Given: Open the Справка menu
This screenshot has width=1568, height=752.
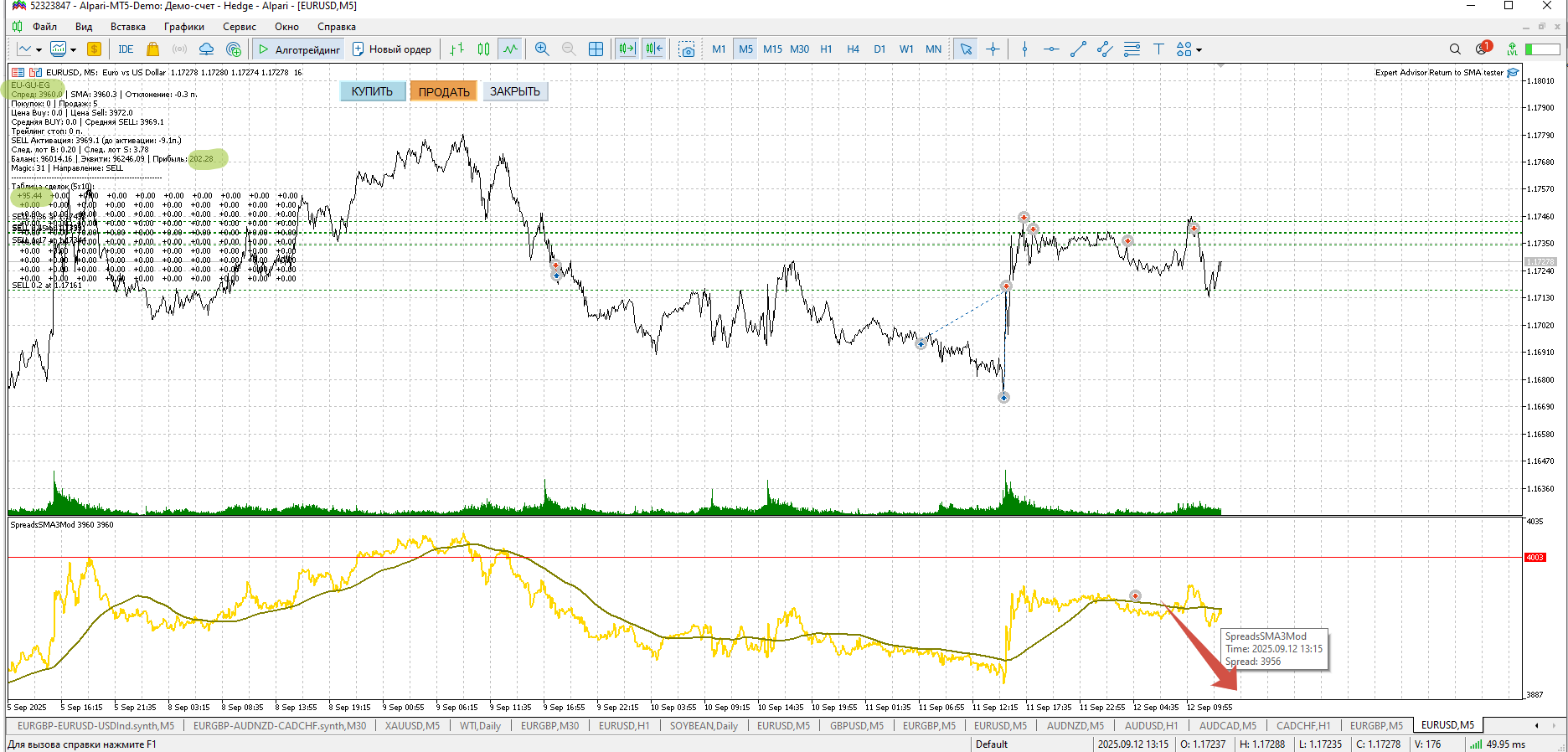Looking at the screenshot, I should click(x=337, y=27).
